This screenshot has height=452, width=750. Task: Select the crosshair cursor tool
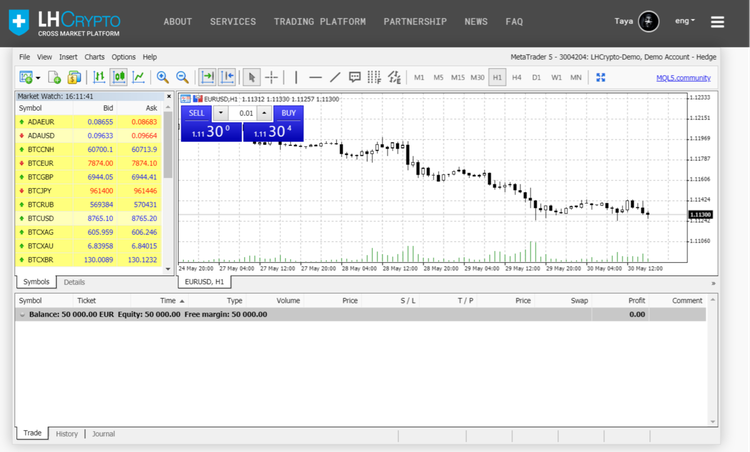(271, 77)
